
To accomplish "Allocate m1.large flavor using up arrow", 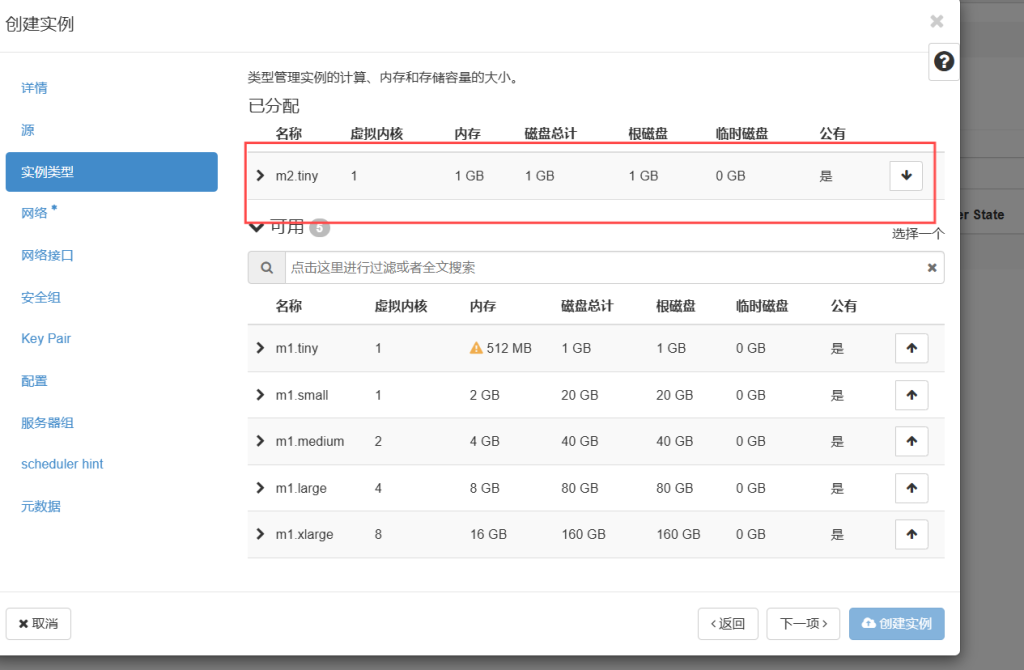I will tap(911, 488).
